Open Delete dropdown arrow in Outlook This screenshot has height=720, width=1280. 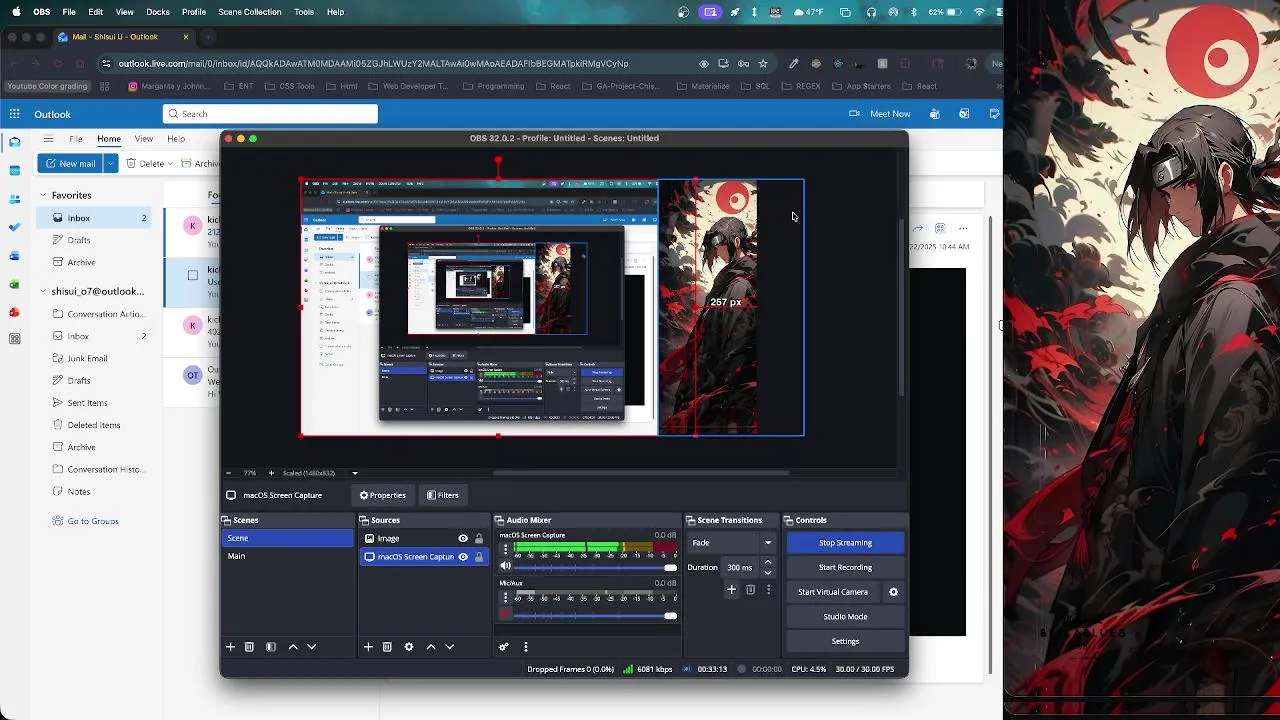170,163
